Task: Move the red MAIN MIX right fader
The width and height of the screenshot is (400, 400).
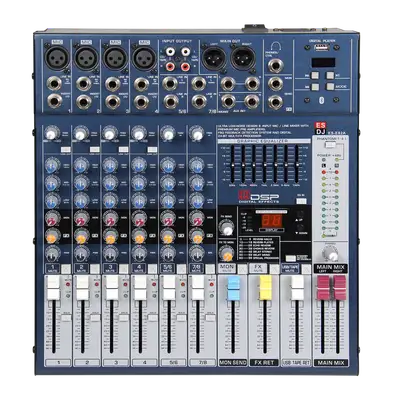Action: tap(339, 288)
